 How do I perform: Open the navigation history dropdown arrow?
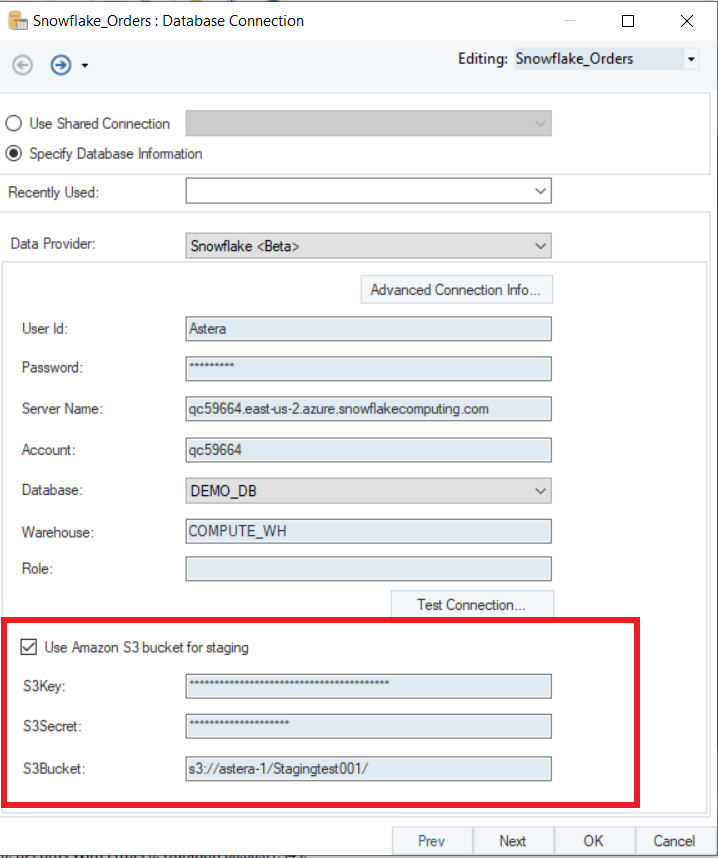[85, 66]
